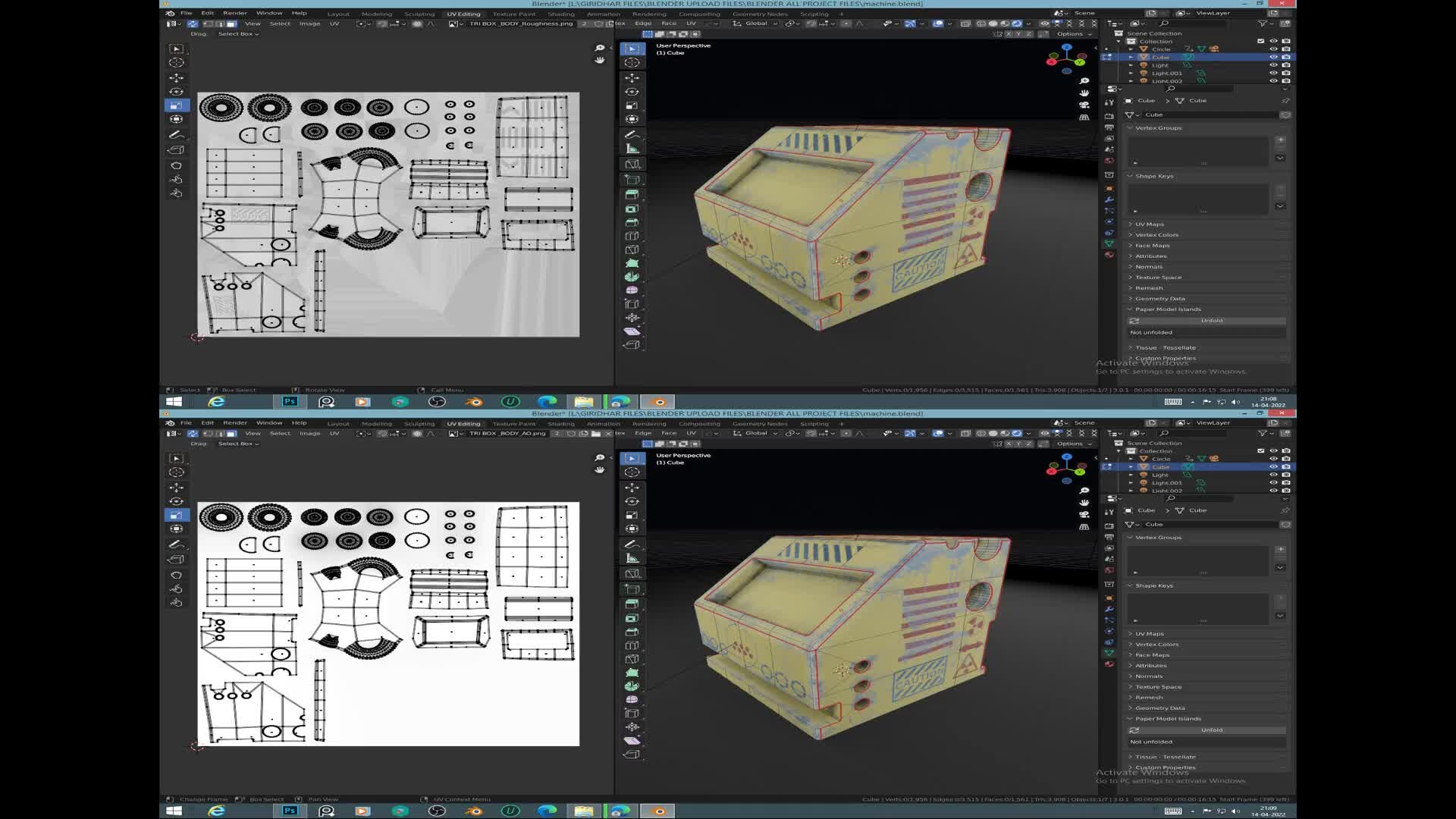Open the Select Box drag dropdown in upper window
Image resolution: width=1456 pixels, height=819 pixels.
point(238,34)
